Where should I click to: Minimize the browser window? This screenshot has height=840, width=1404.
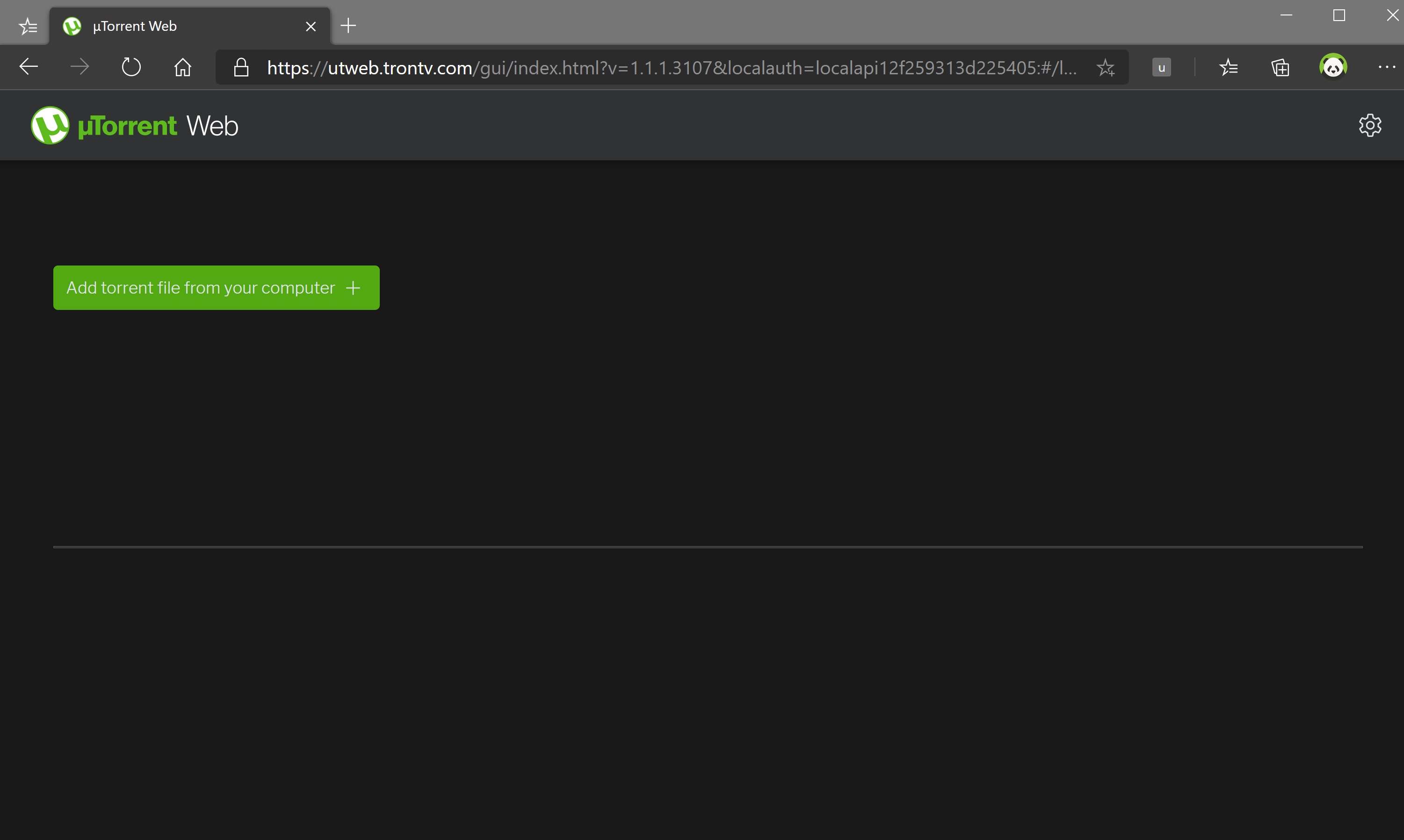pos(1286,15)
